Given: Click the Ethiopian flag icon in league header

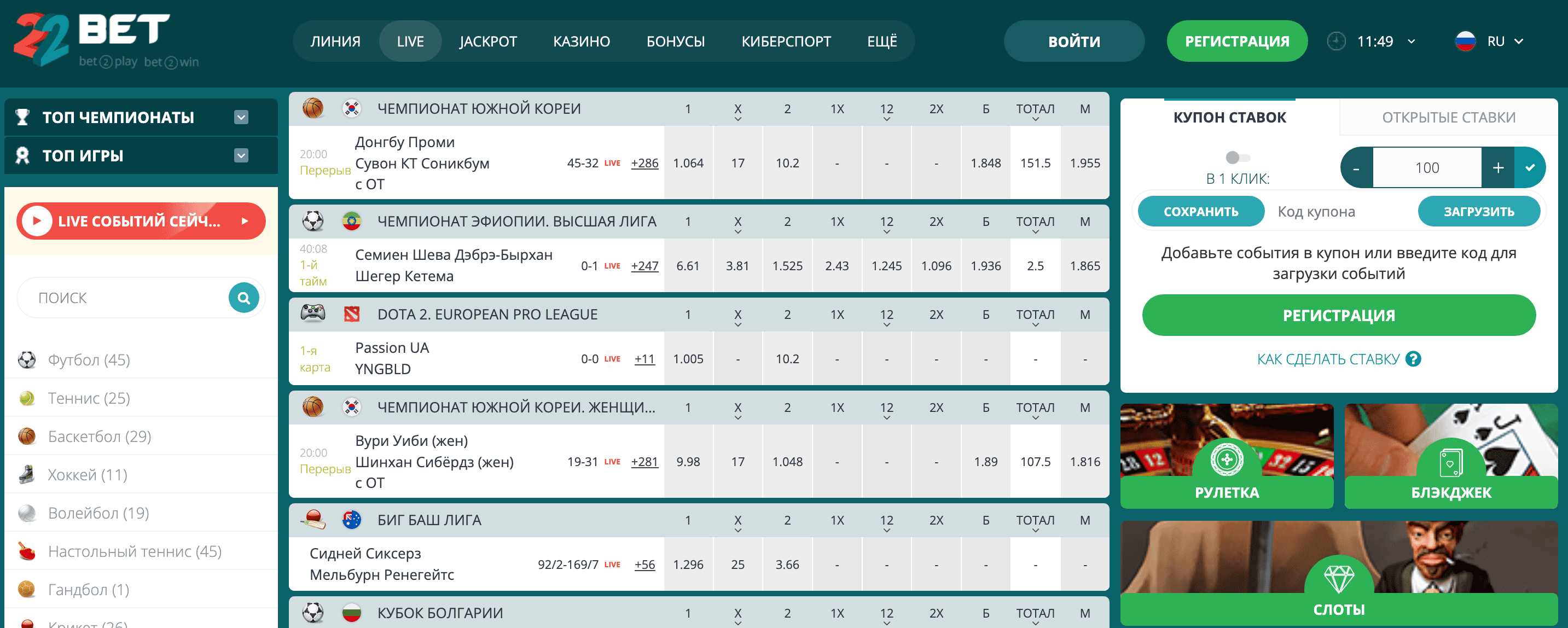Looking at the screenshot, I should (352, 221).
